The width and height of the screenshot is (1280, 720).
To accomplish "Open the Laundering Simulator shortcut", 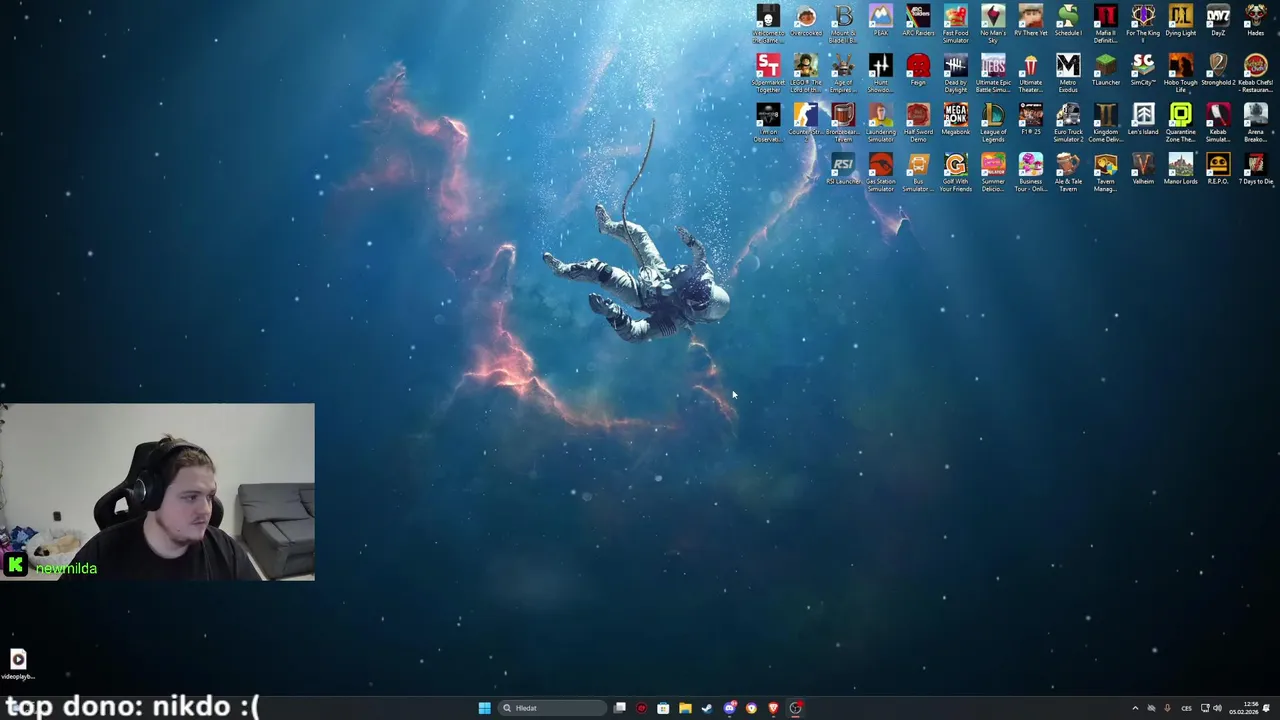I will pyautogui.click(x=880, y=121).
